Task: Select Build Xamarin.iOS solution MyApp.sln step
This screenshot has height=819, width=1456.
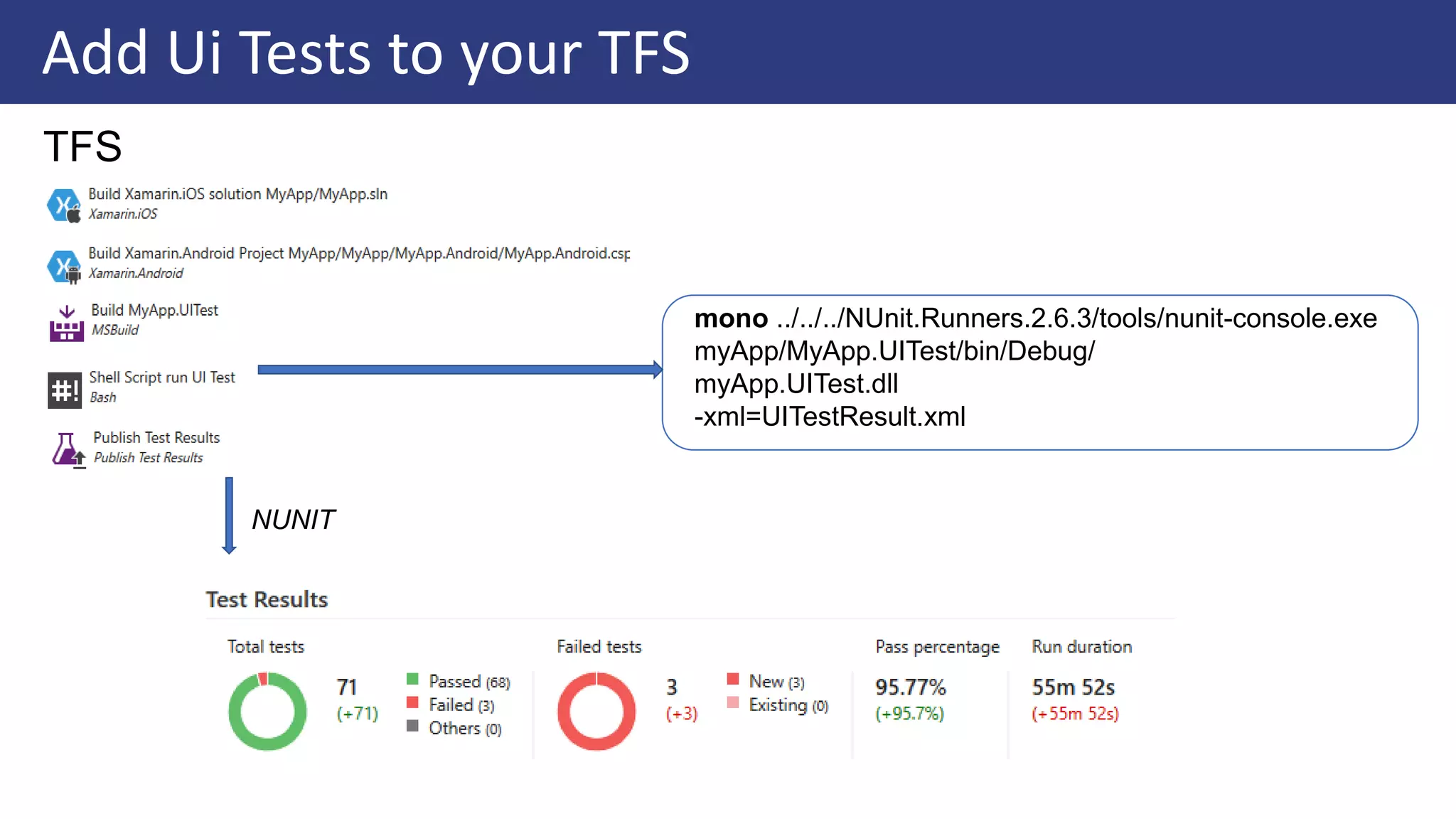Action: click(237, 194)
